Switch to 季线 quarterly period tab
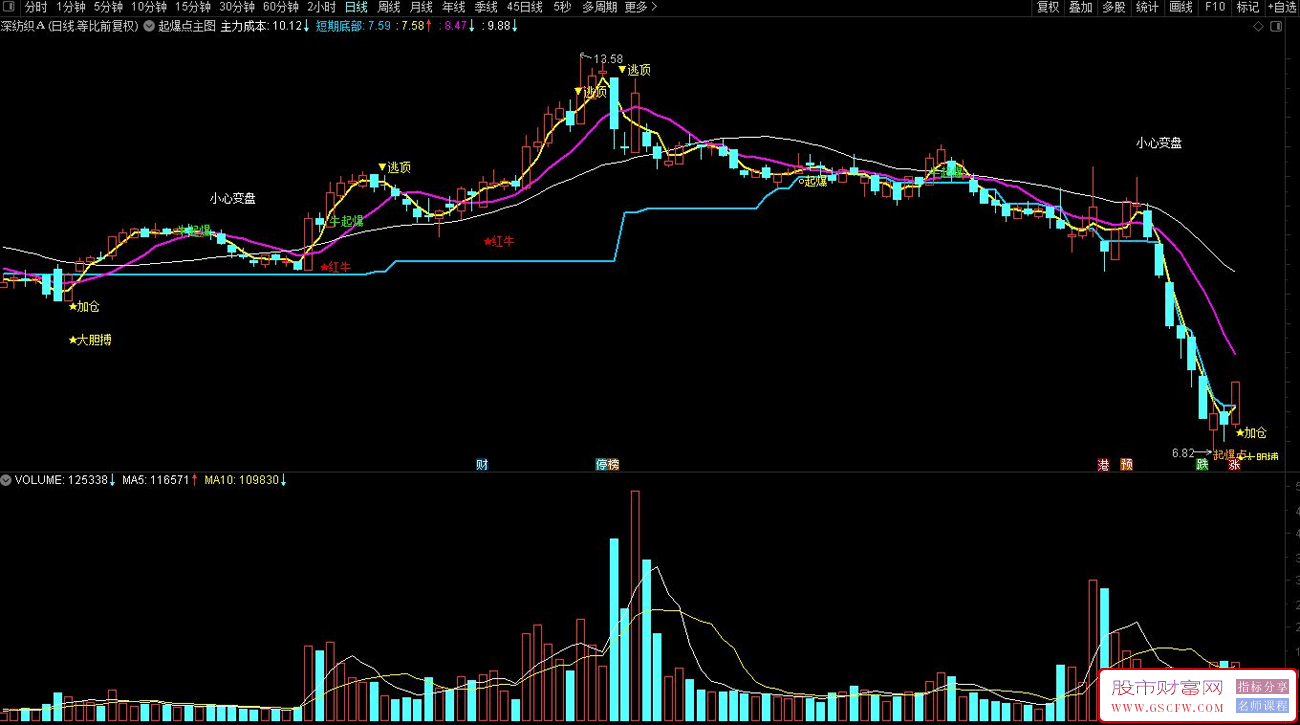The image size is (1300, 725). [x=486, y=7]
